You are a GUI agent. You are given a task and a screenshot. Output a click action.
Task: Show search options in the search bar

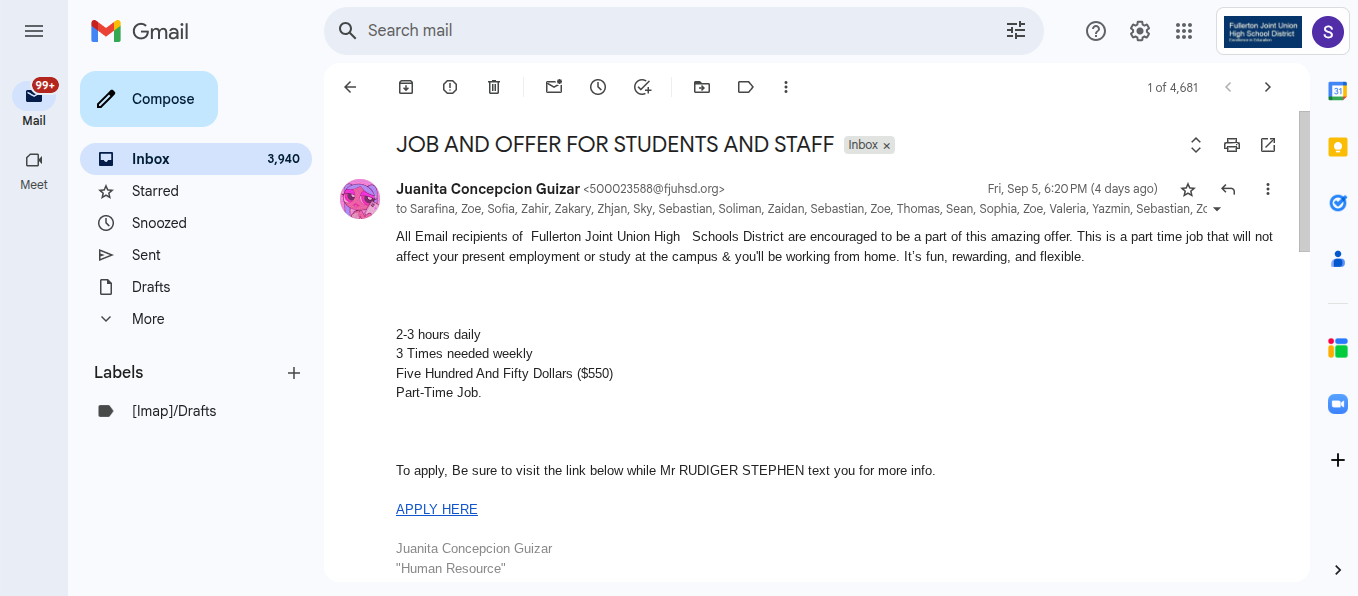[1016, 31]
